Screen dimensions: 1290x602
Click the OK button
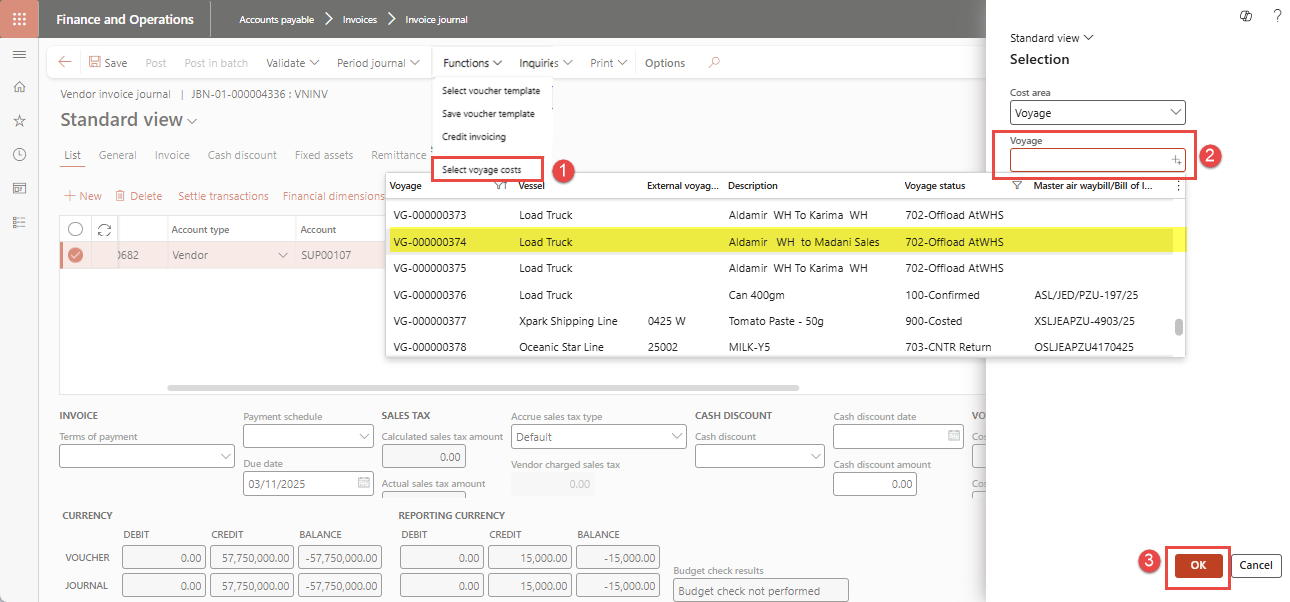click(1198, 565)
